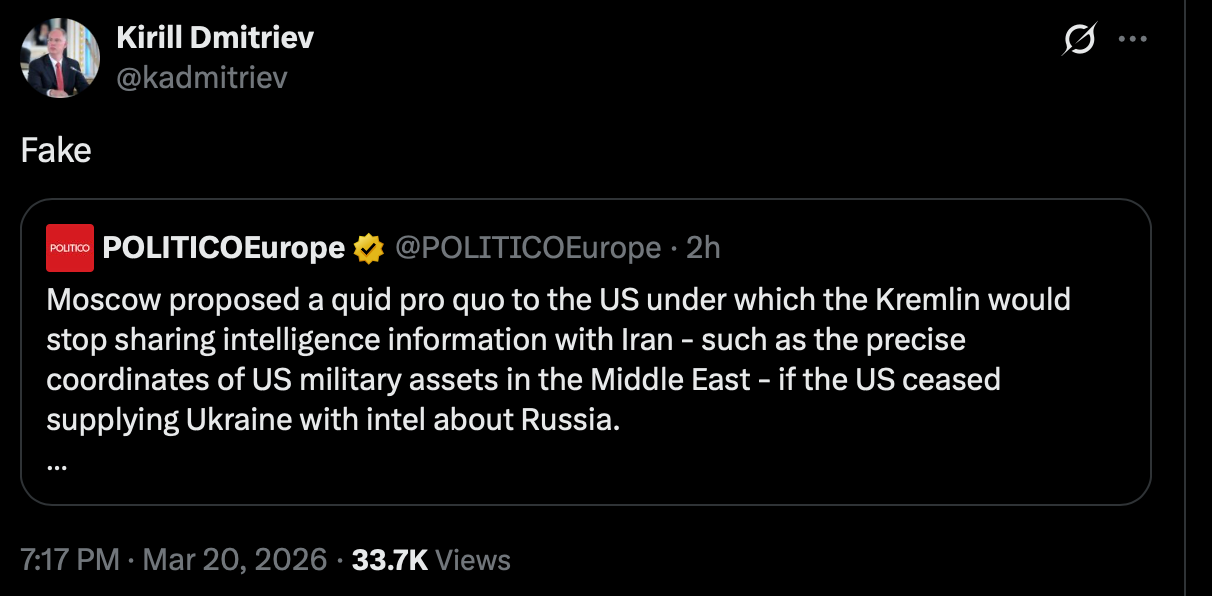The width and height of the screenshot is (1212, 596).
Task: Click the Views label
Action: pos(473,560)
